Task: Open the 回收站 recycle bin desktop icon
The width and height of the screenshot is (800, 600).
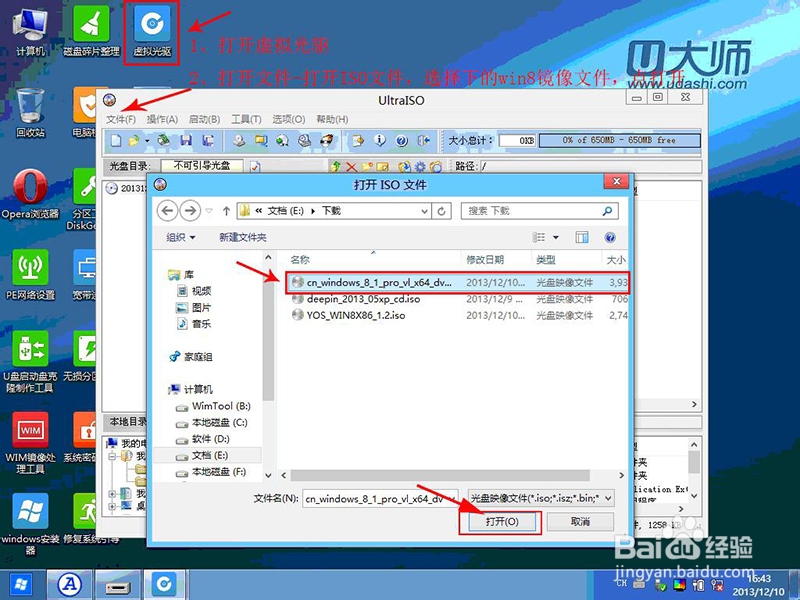Action: pyautogui.click(x=30, y=113)
